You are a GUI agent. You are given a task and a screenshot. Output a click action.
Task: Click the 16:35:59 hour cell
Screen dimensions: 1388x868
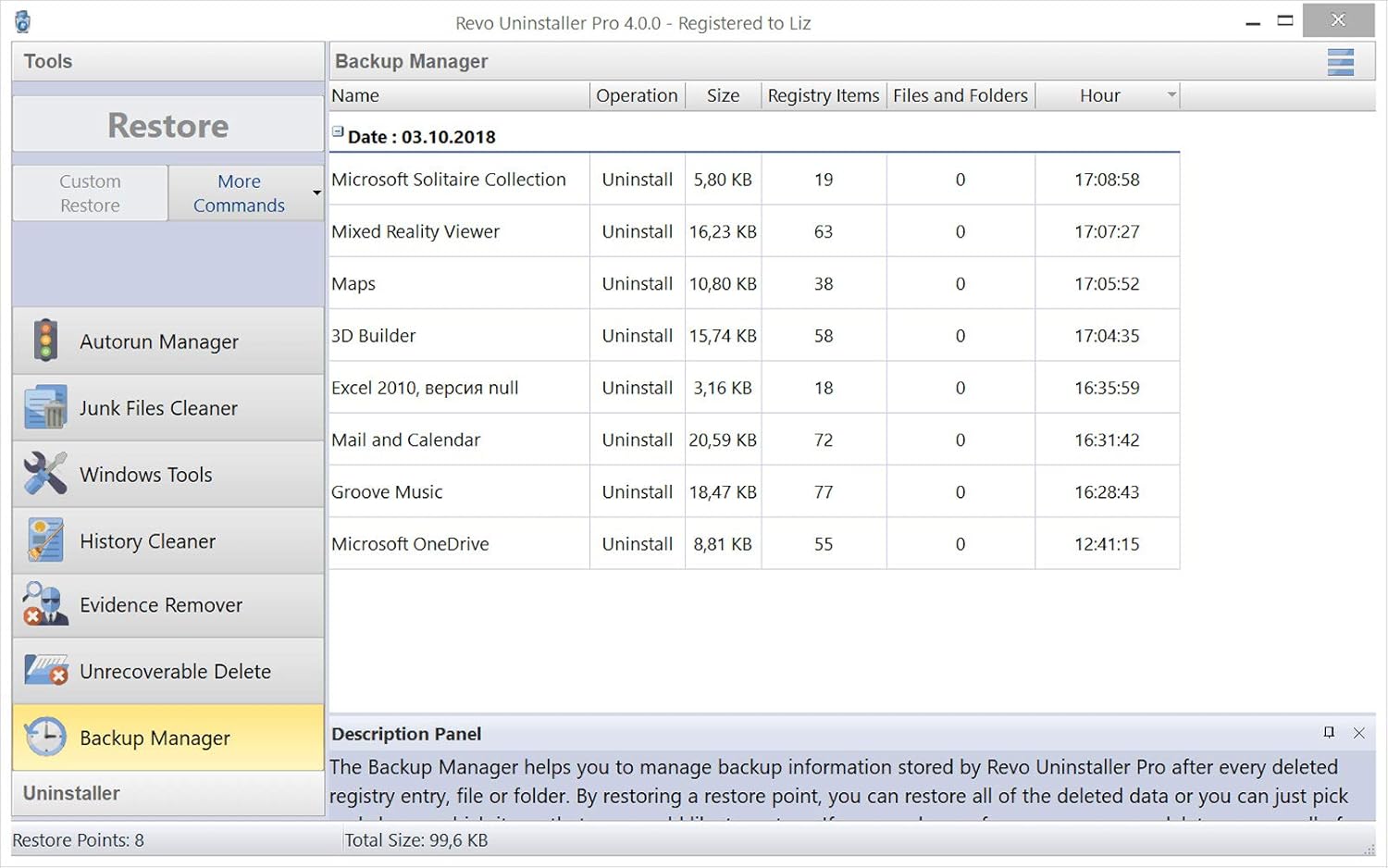click(x=1107, y=388)
